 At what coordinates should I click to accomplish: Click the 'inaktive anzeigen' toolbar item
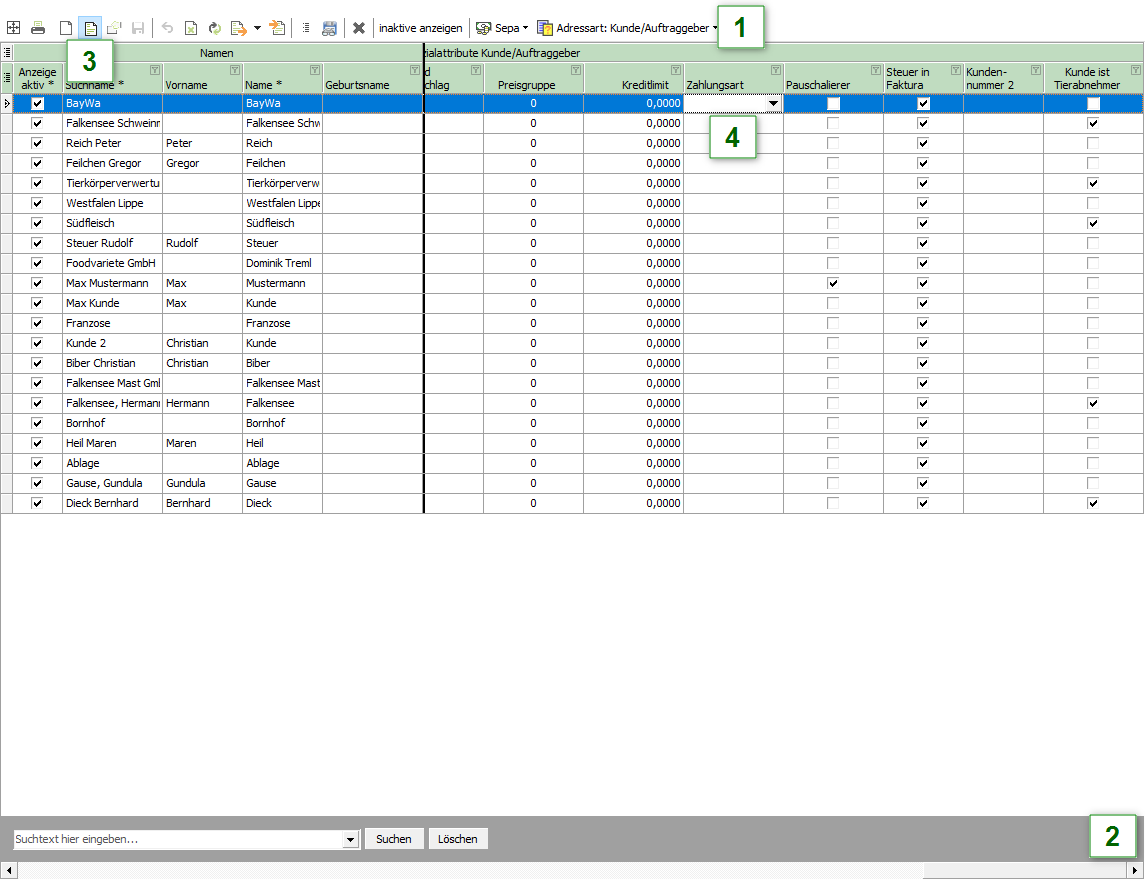pyautogui.click(x=420, y=28)
